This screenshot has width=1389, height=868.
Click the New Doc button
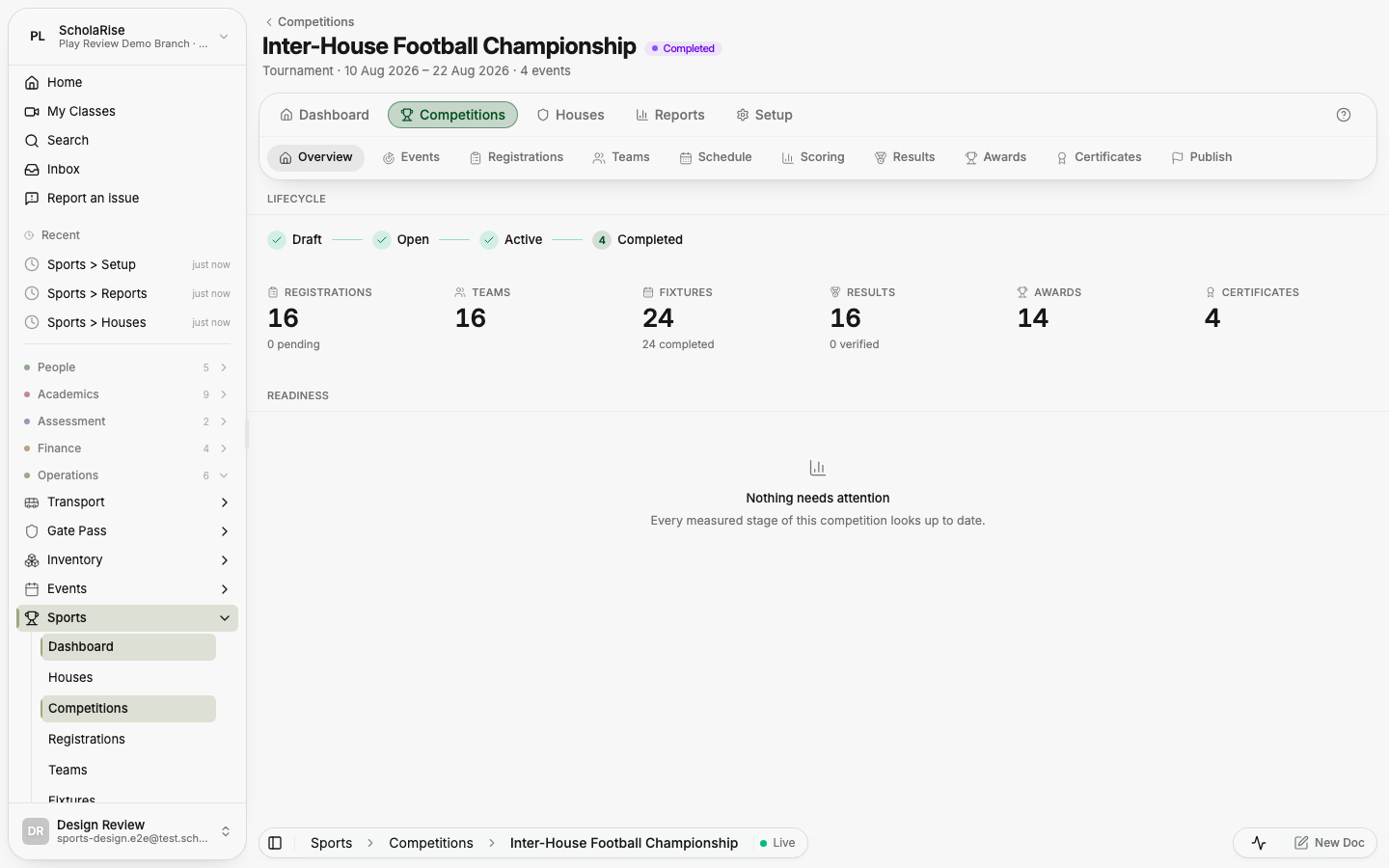click(x=1329, y=843)
